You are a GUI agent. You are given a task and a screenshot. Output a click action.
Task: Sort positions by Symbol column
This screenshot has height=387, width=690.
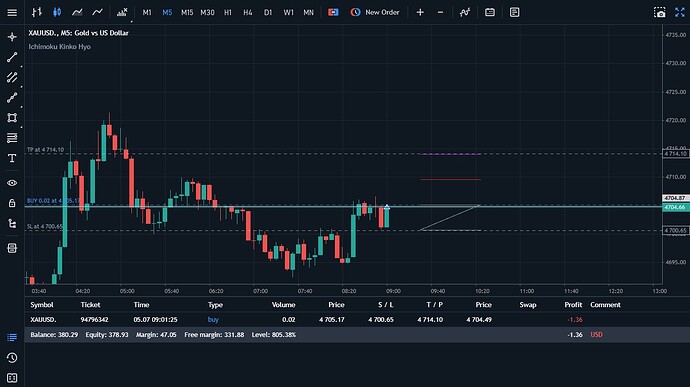(42, 305)
